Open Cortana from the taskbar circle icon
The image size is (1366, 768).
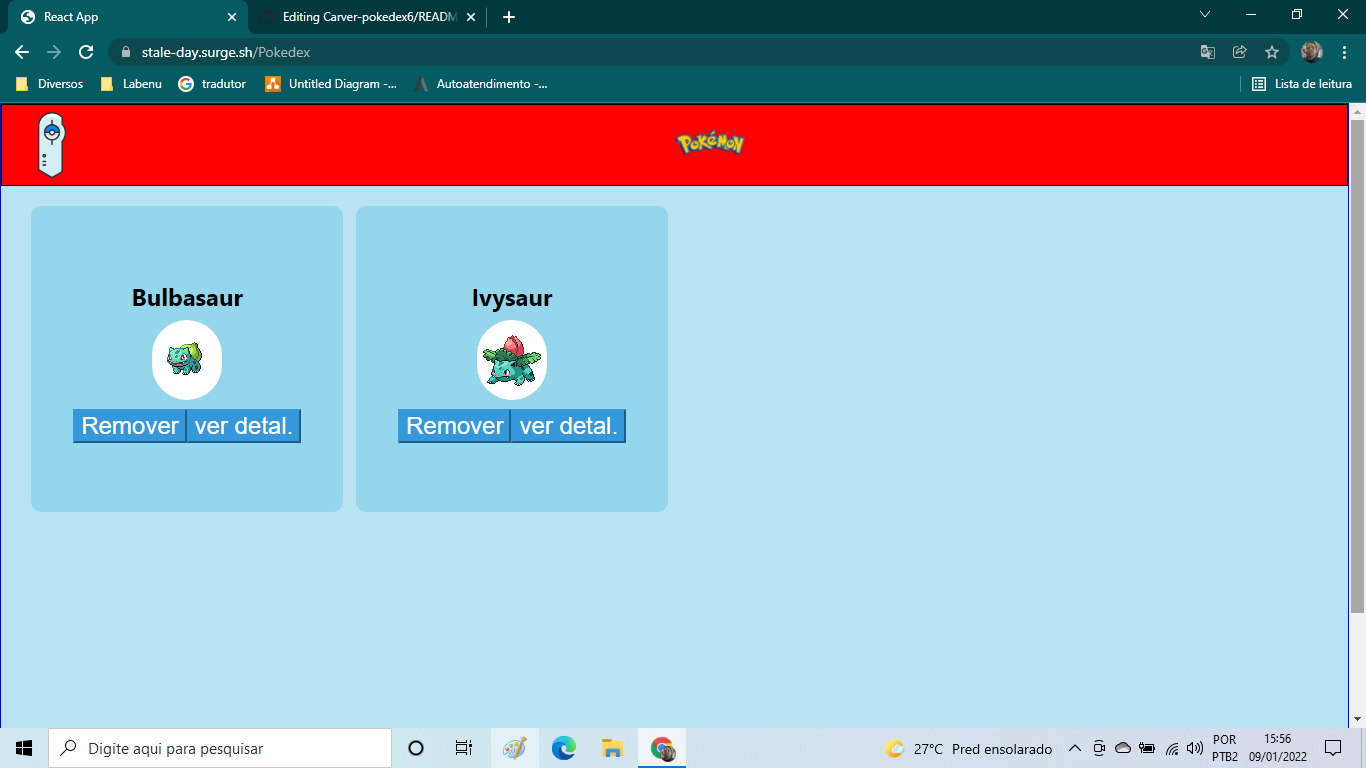[416, 748]
